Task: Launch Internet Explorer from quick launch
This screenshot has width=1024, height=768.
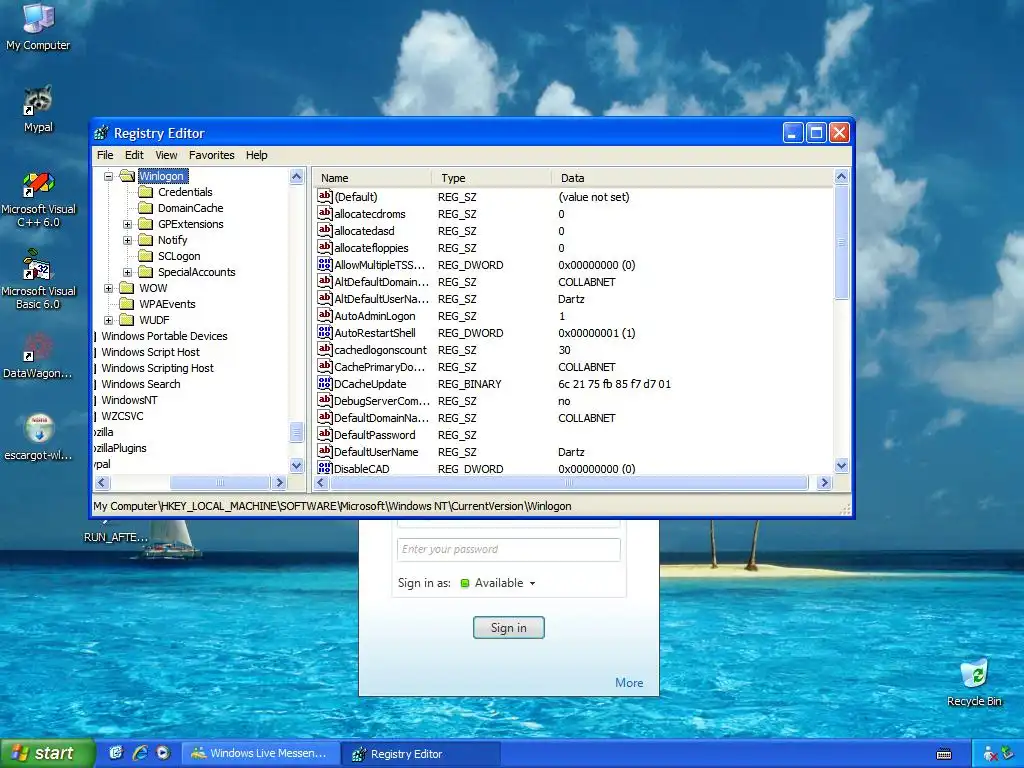Action: 140,753
